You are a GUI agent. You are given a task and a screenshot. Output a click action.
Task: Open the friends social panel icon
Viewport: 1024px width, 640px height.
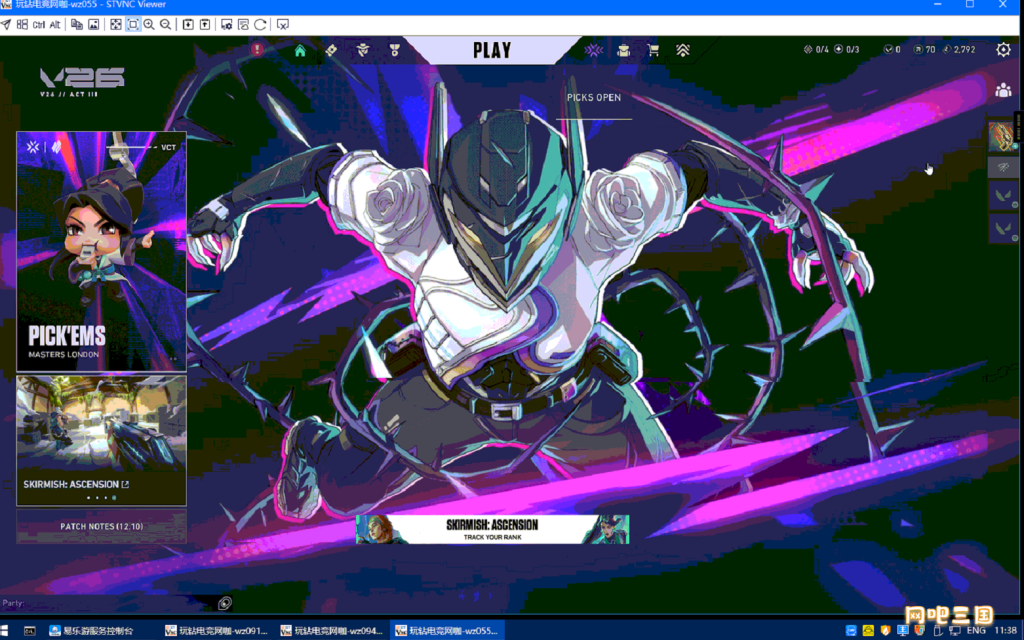coord(1003,90)
